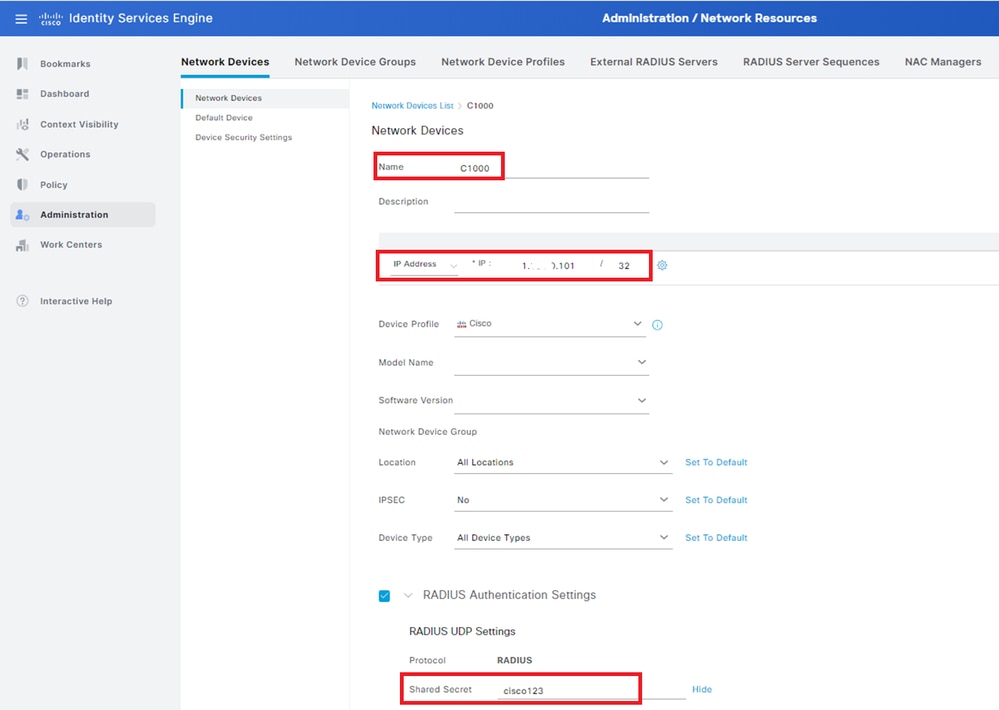Open the IP Address type dropdown

click(x=424, y=264)
